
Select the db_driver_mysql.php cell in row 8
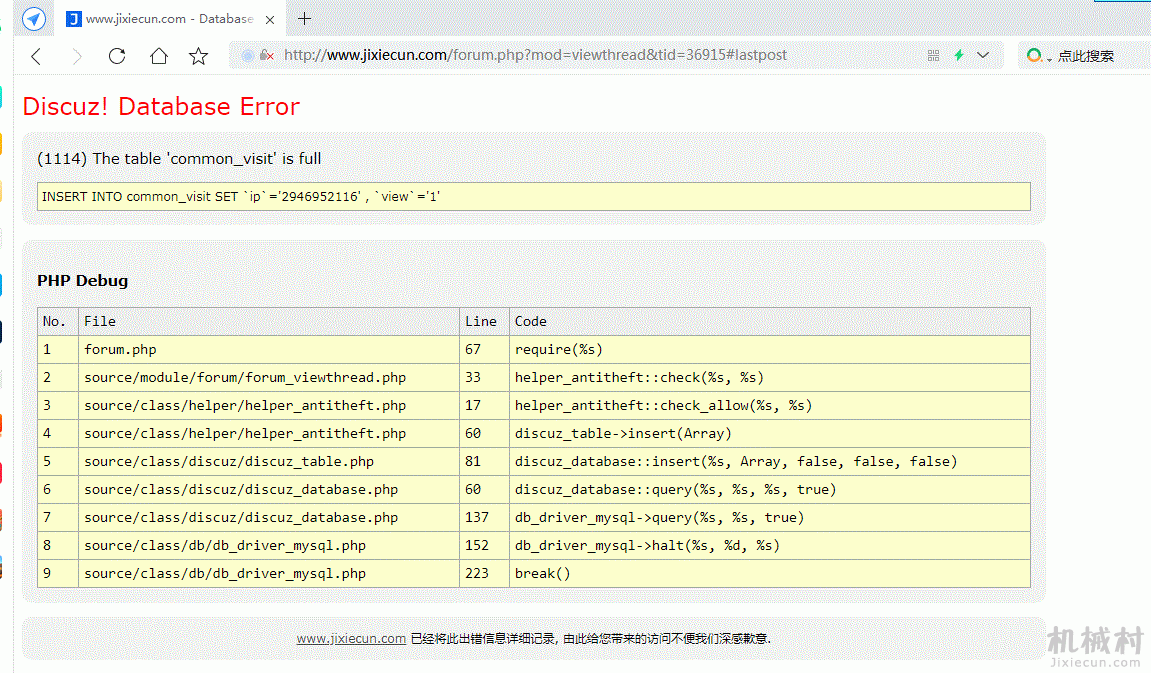tap(269, 545)
